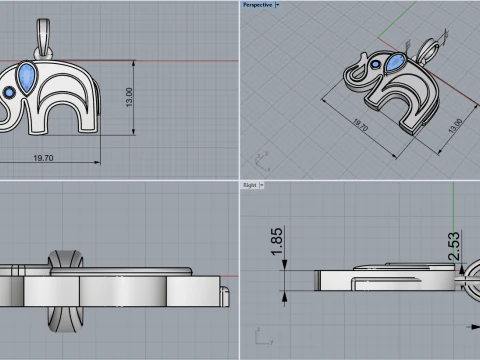Click the Right viewport title label
480x360 pixels.
250,185
